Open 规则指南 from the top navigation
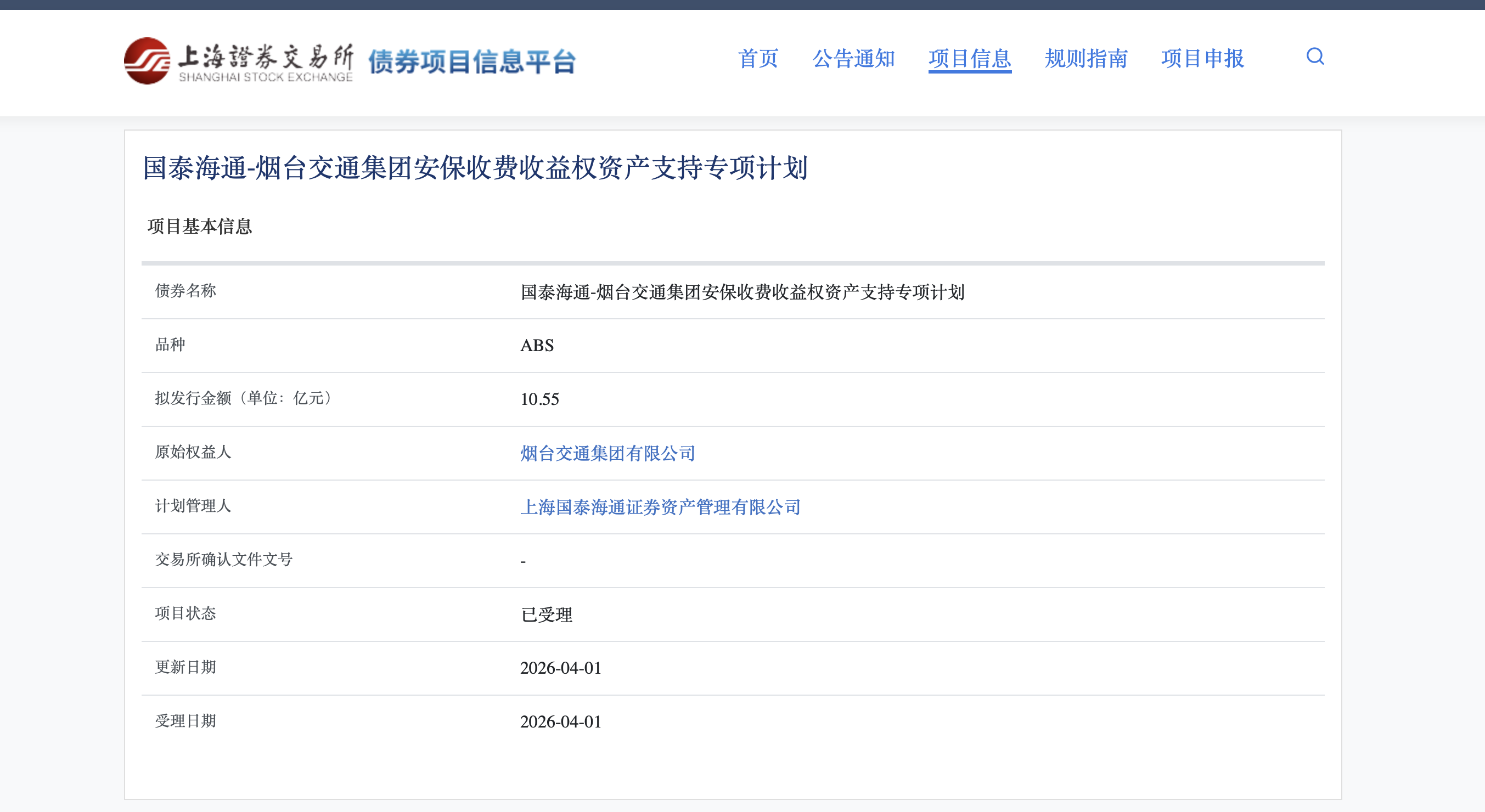Image resolution: width=1485 pixels, height=812 pixels. click(1086, 59)
